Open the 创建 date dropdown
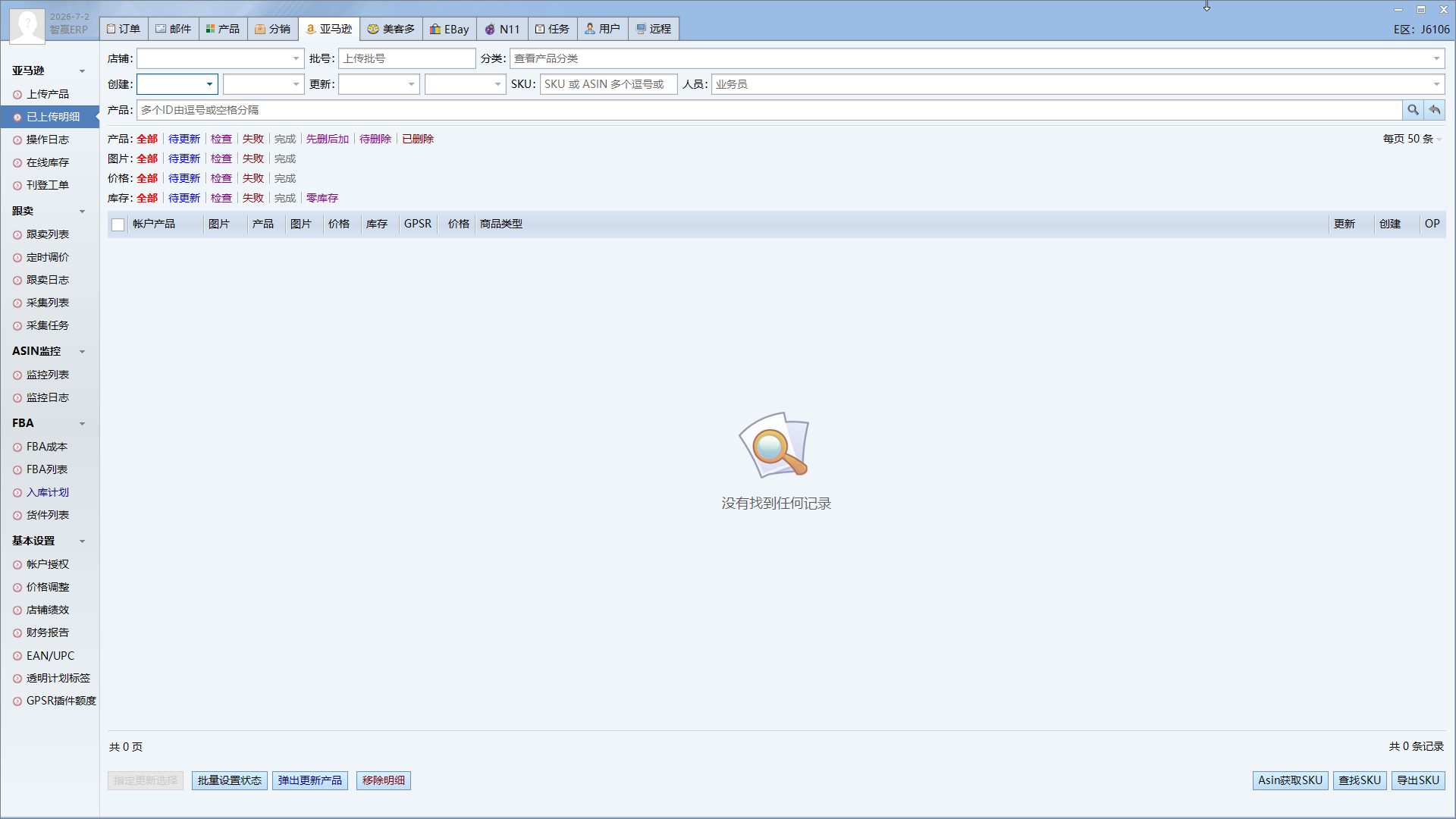The height and width of the screenshot is (819, 1456). [177, 84]
